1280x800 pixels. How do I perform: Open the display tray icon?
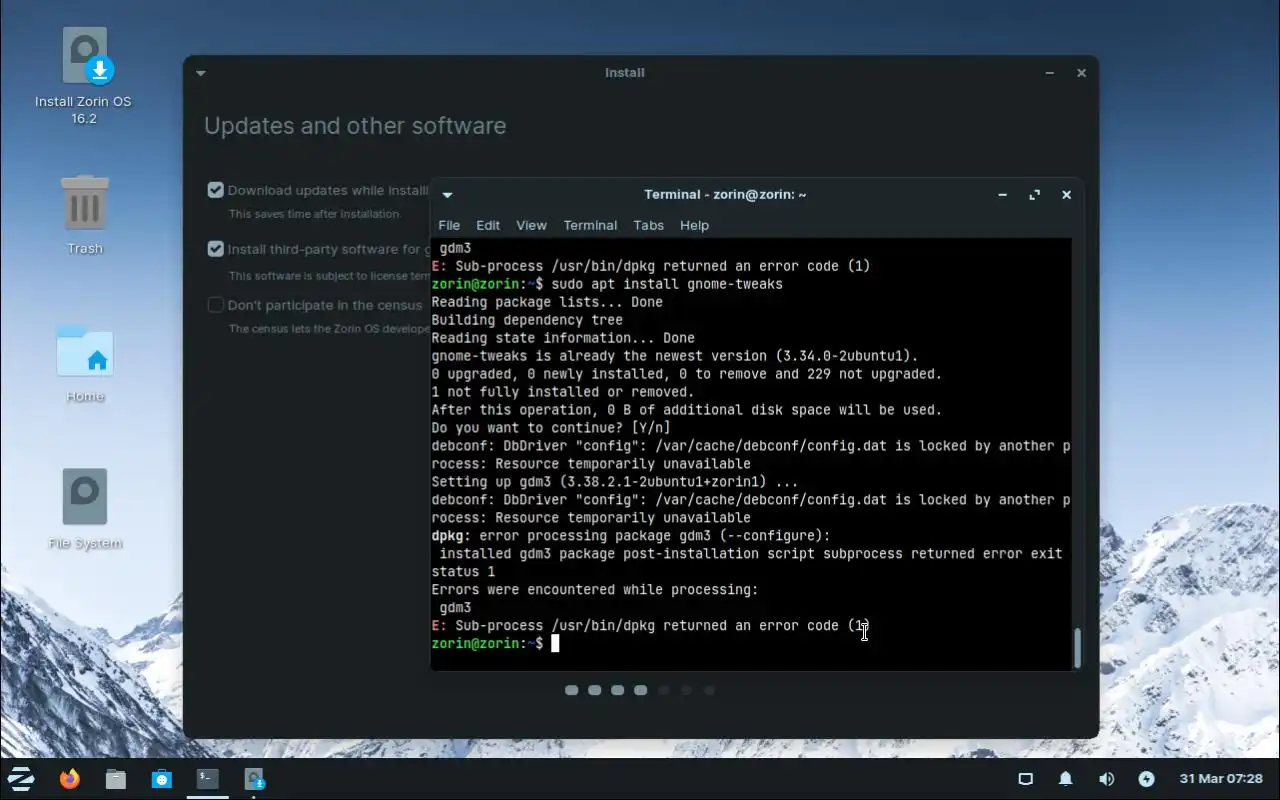point(1026,779)
